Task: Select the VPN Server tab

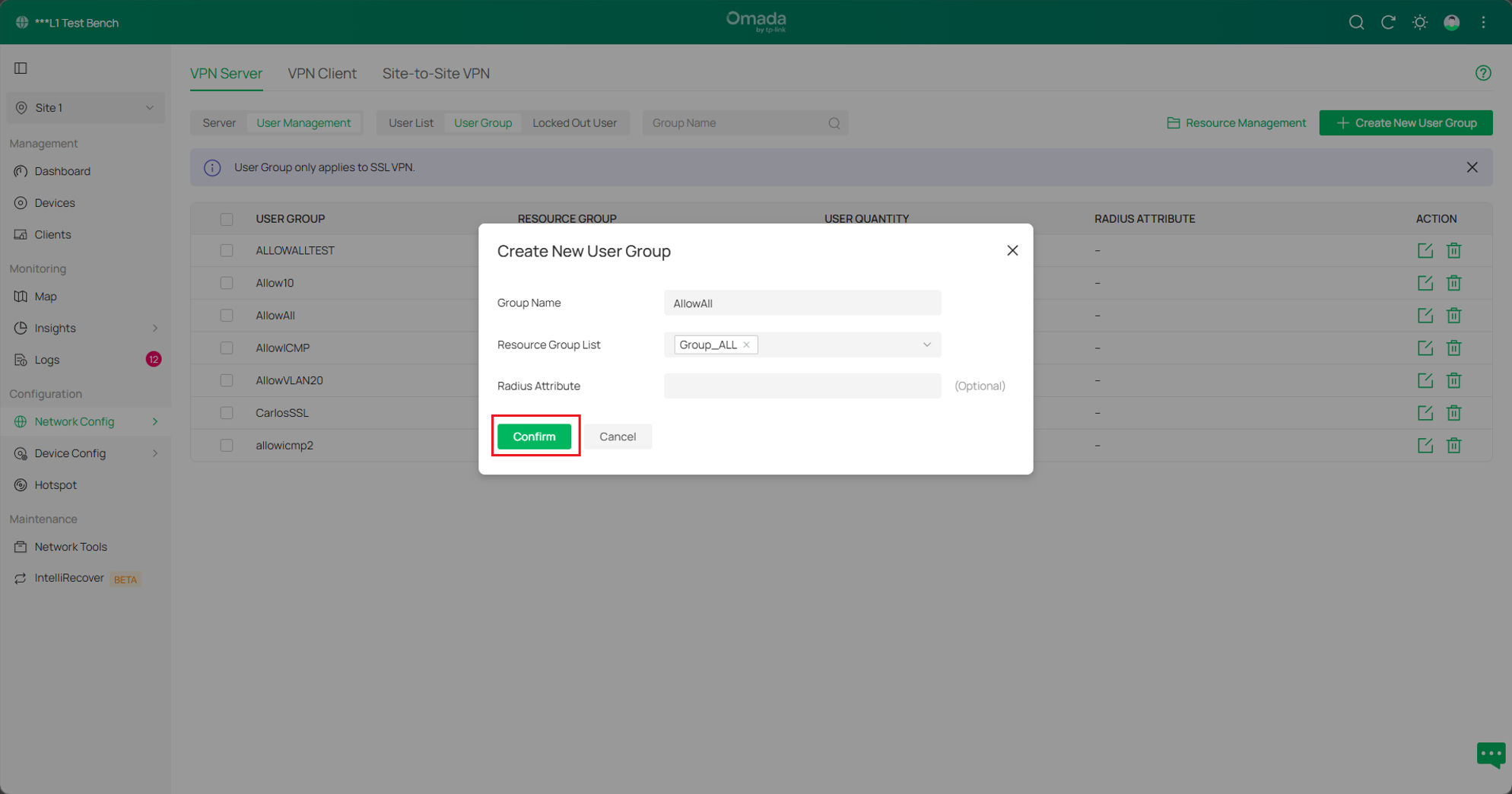Action: coord(226,74)
